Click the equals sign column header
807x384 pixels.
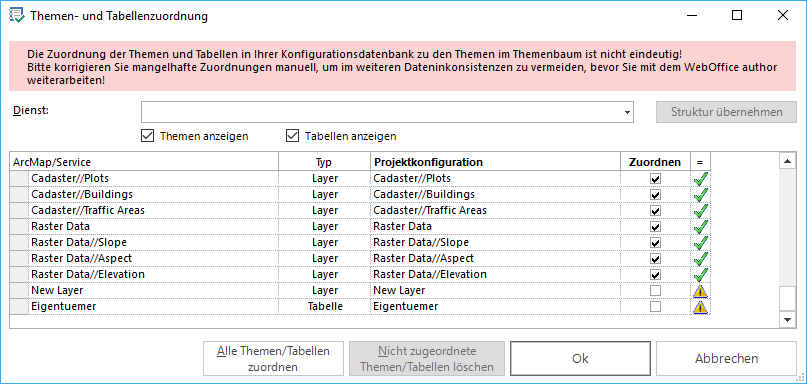700,162
